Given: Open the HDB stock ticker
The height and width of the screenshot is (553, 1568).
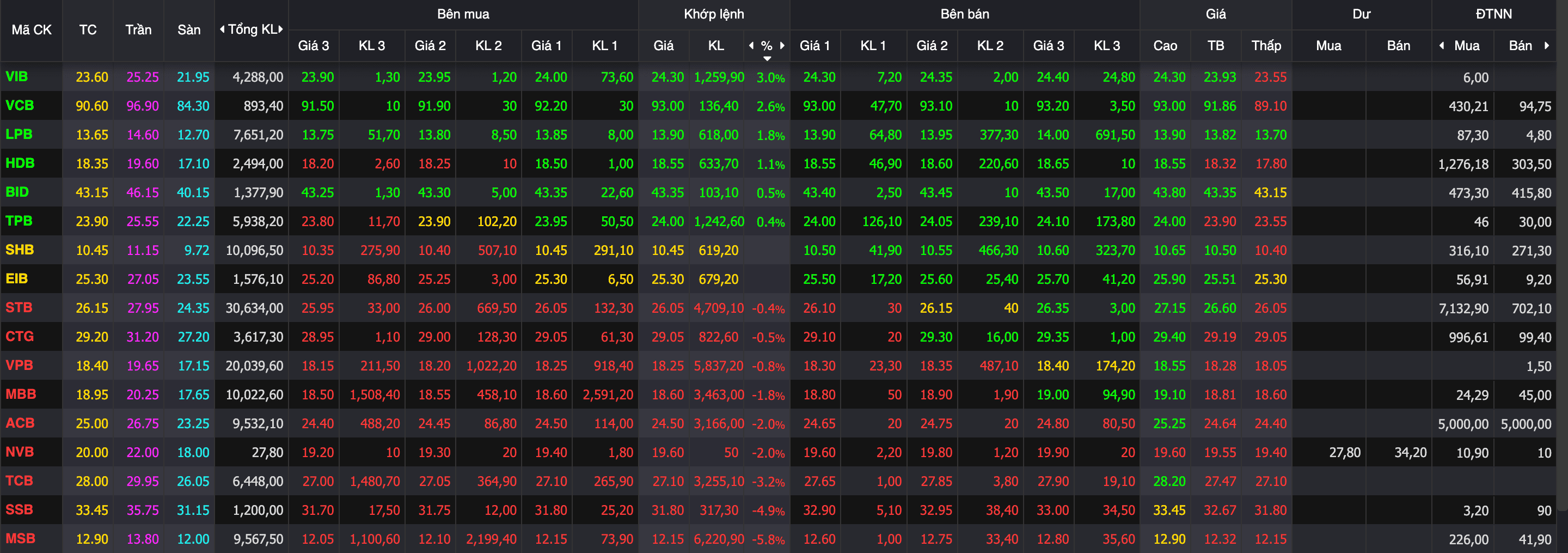Looking at the screenshot, I should pos(20,163).
